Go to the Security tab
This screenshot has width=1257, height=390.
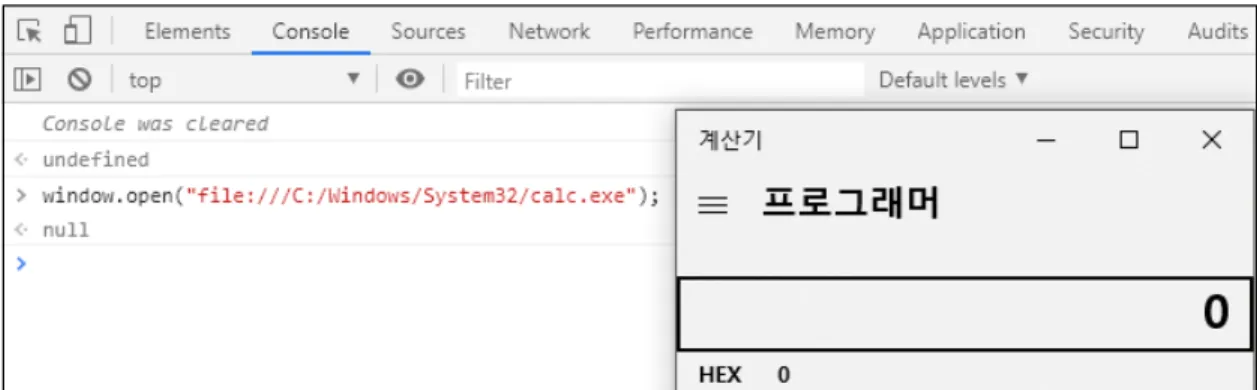[1106, 32]
